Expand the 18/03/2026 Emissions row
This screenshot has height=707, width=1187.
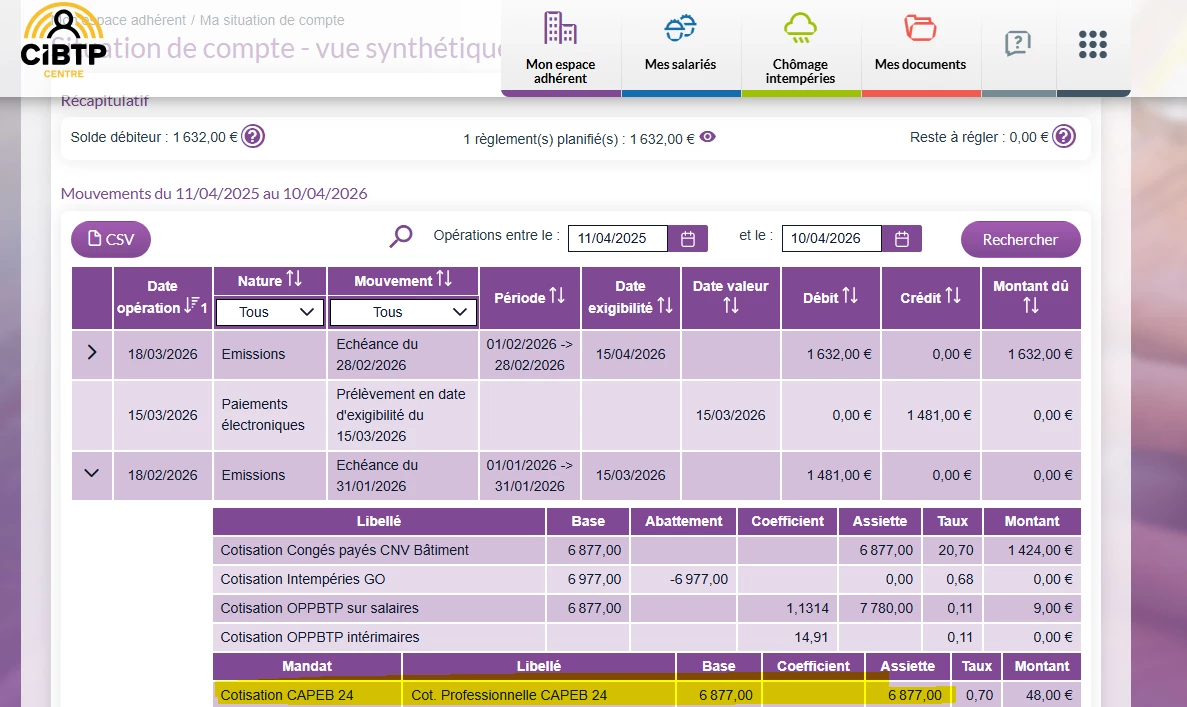click(x=92, y=352)
